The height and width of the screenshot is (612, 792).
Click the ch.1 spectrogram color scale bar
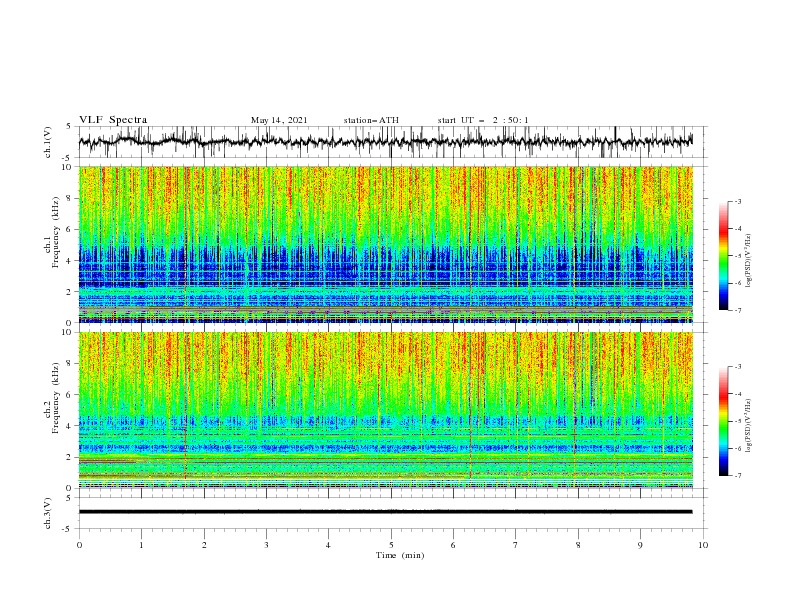723,256
